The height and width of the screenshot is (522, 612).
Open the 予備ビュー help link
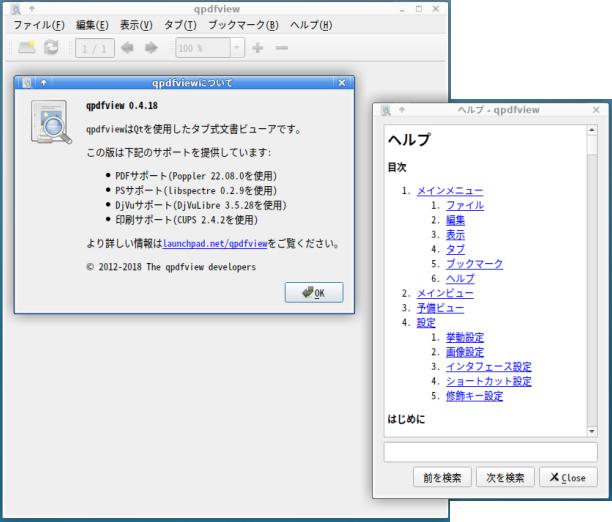(440, 308)
